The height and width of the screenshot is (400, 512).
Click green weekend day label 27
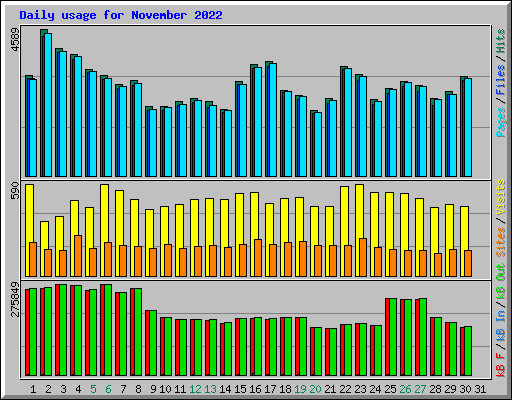(420, 389)
